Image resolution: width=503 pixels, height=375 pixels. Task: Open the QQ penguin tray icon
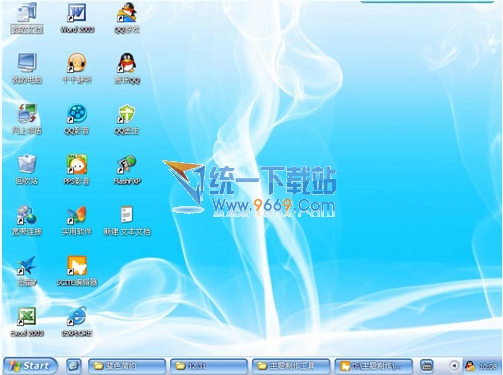pos(470,366)
